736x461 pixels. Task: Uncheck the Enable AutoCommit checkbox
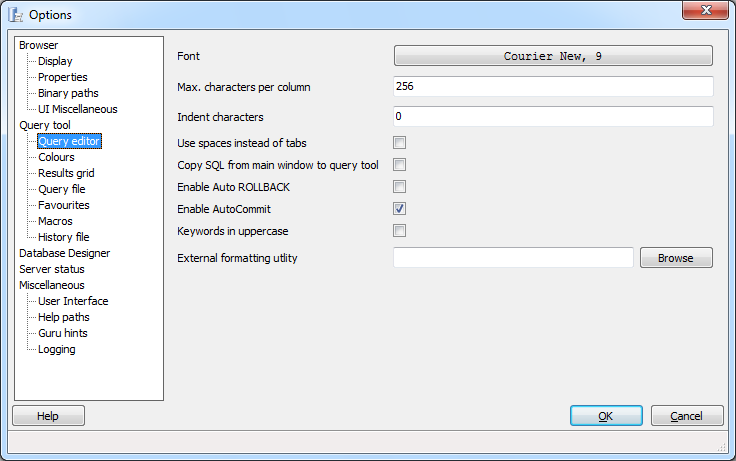click(400, 209)
